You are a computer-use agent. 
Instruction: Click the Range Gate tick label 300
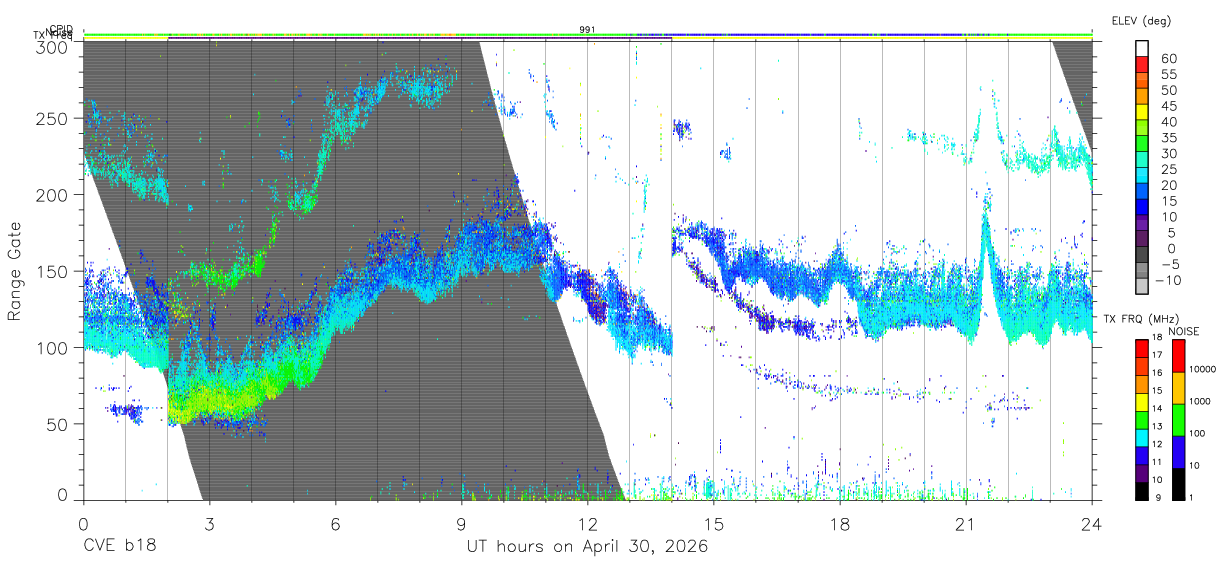click(52, 46)
